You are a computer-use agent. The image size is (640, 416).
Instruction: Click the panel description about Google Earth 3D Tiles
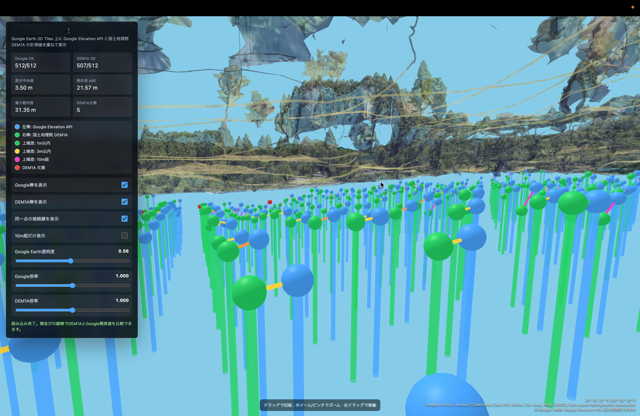click(x=70, y=41)
